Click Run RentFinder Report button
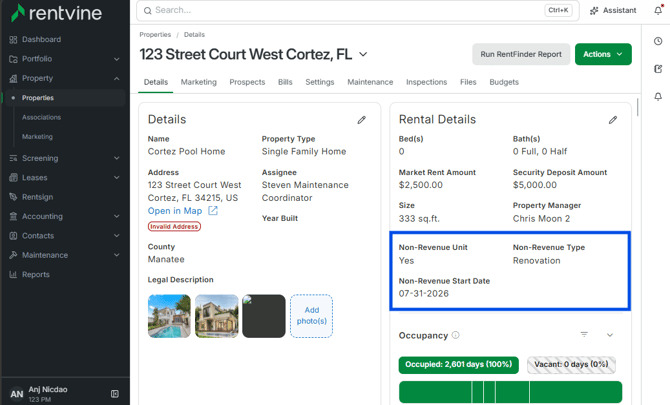 click(521, 54)
